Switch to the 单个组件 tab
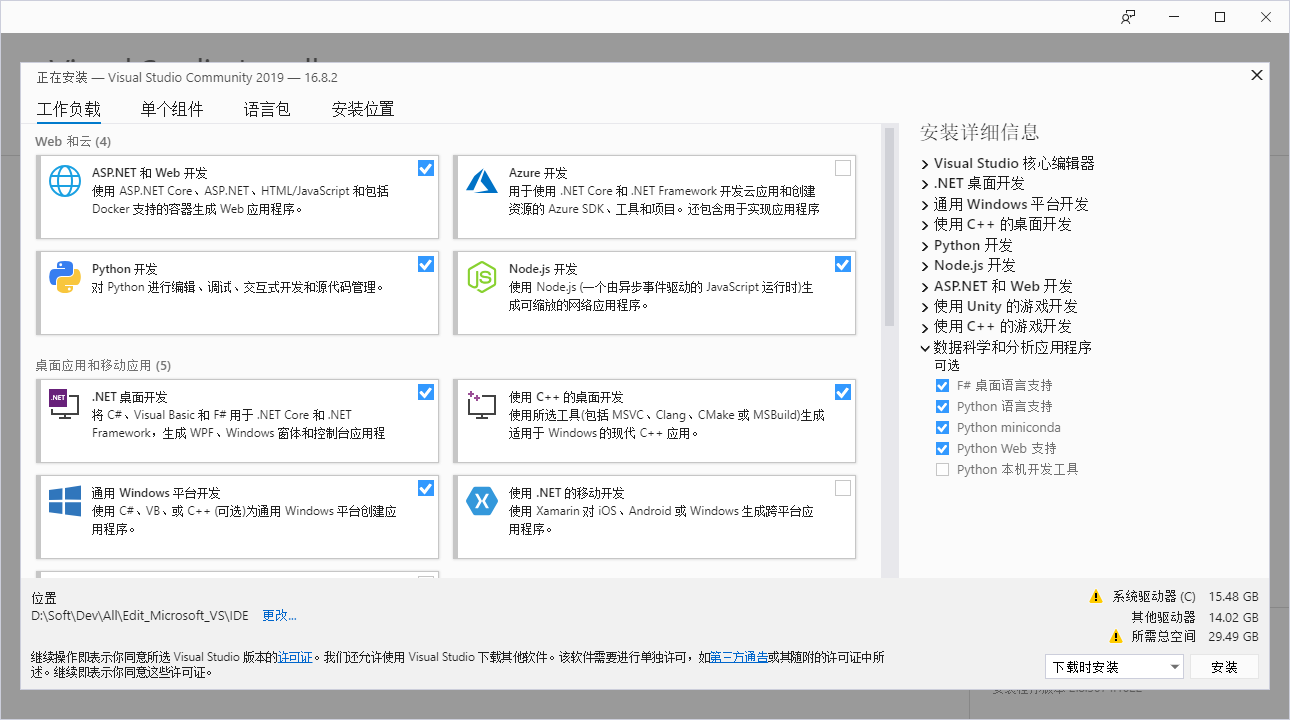The height and width of the screenshot is (720, 1290). click(x=171, y=109)
